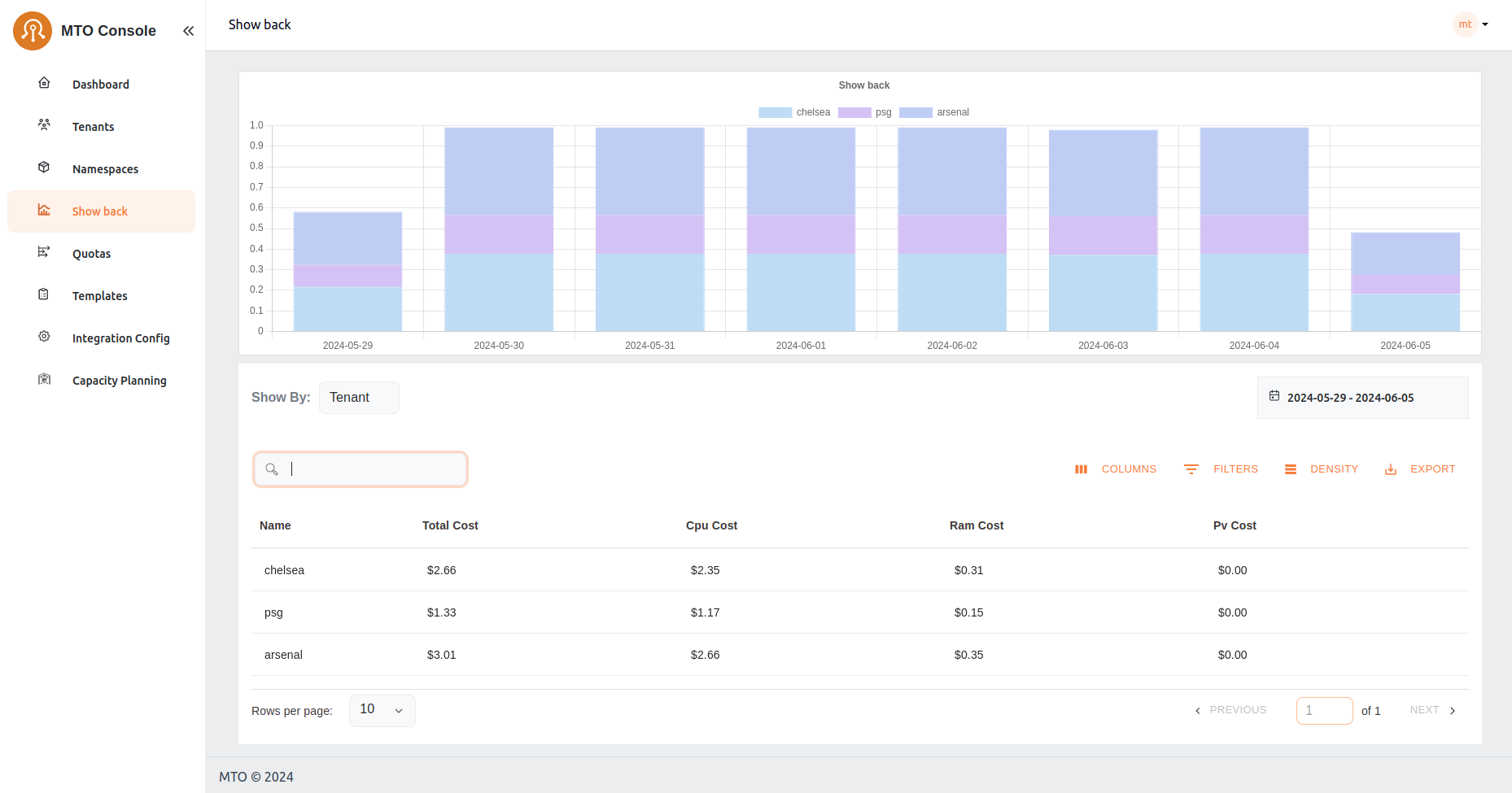Open the user account menu dropdown
Screen dimensions: 1512x793
[x=1471, y=24]
